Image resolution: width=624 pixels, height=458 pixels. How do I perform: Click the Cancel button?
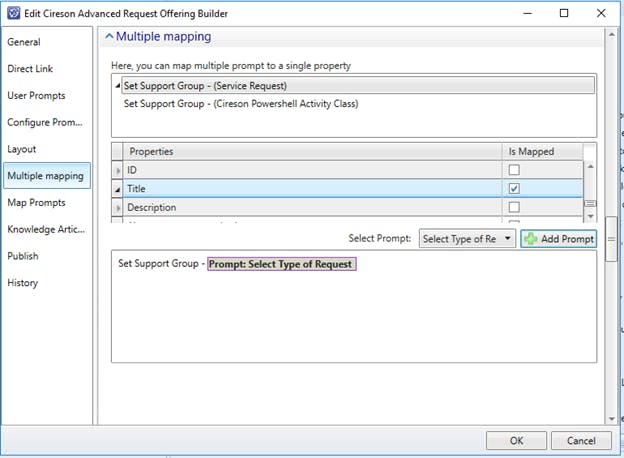pos(581,441)
